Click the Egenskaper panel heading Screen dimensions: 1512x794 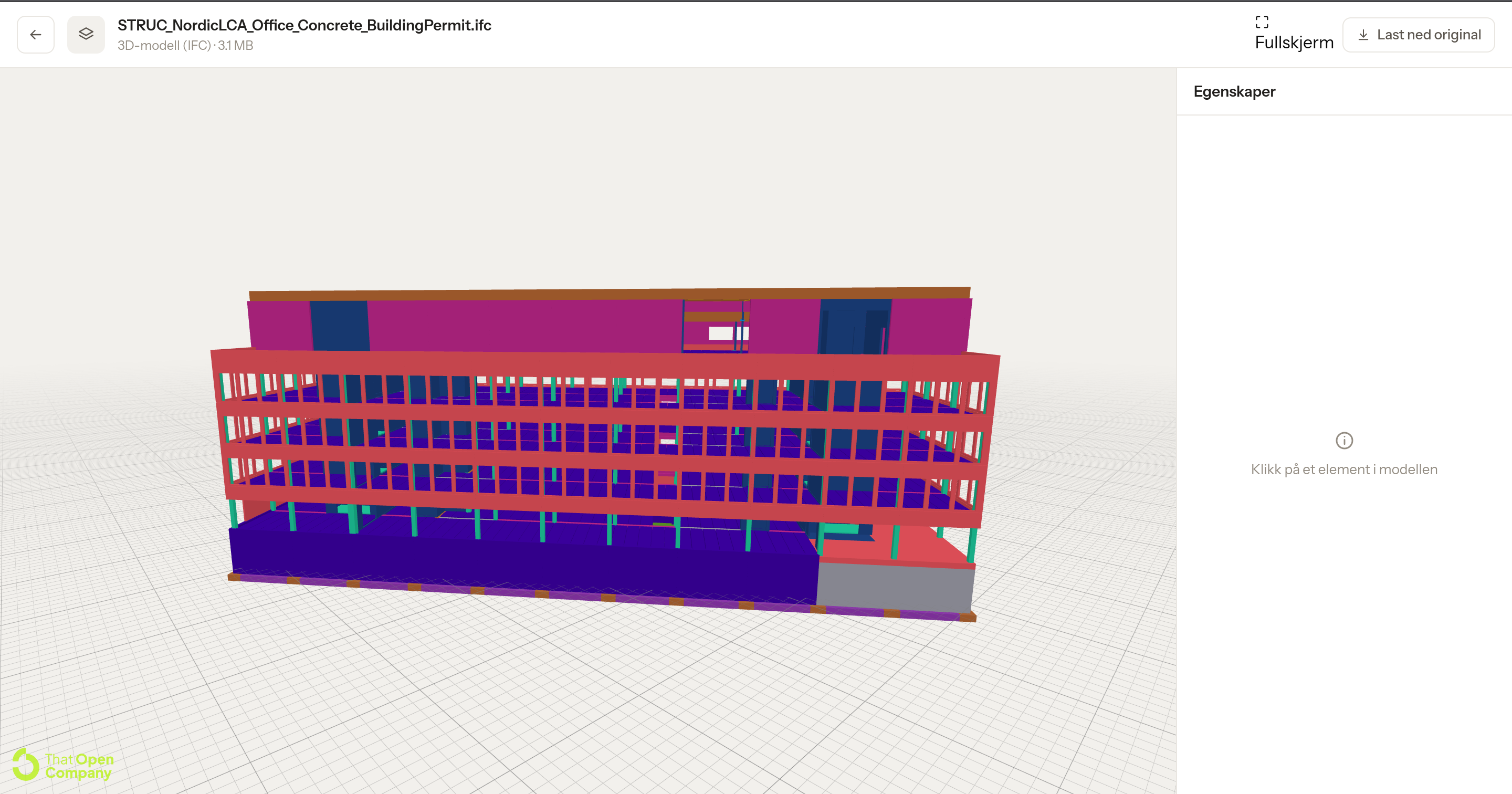click(1234, 91)
